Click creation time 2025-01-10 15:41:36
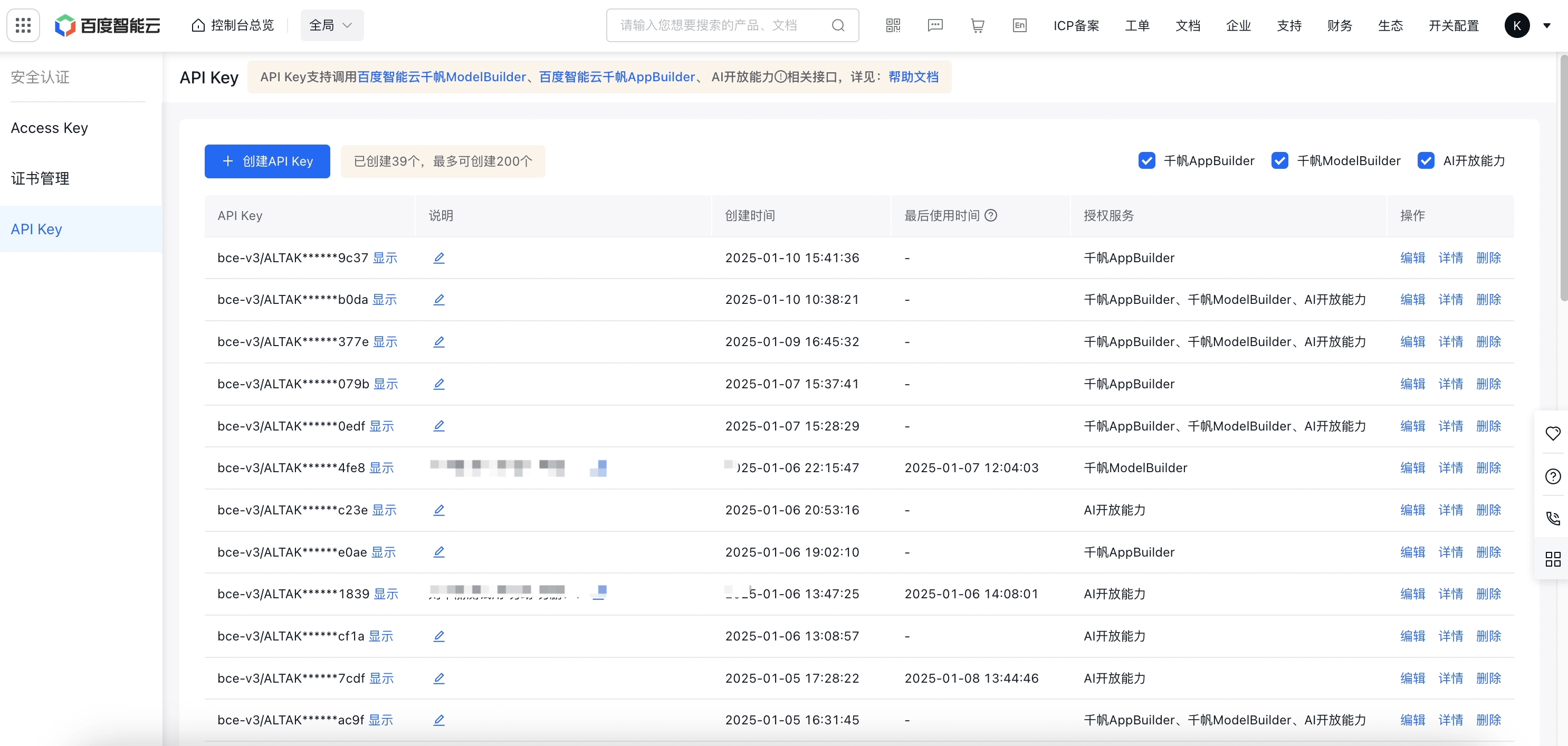Image resolution: width=1568 pixels, height=746 pixels. (792, 258)
